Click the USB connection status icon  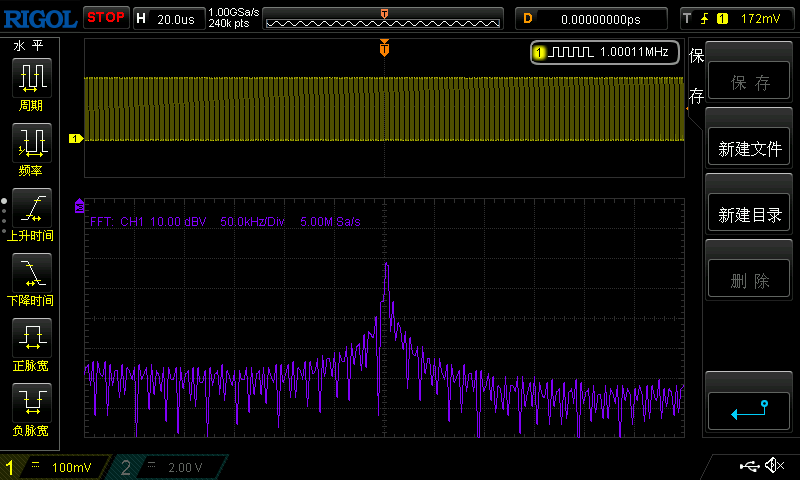[748, 466]
